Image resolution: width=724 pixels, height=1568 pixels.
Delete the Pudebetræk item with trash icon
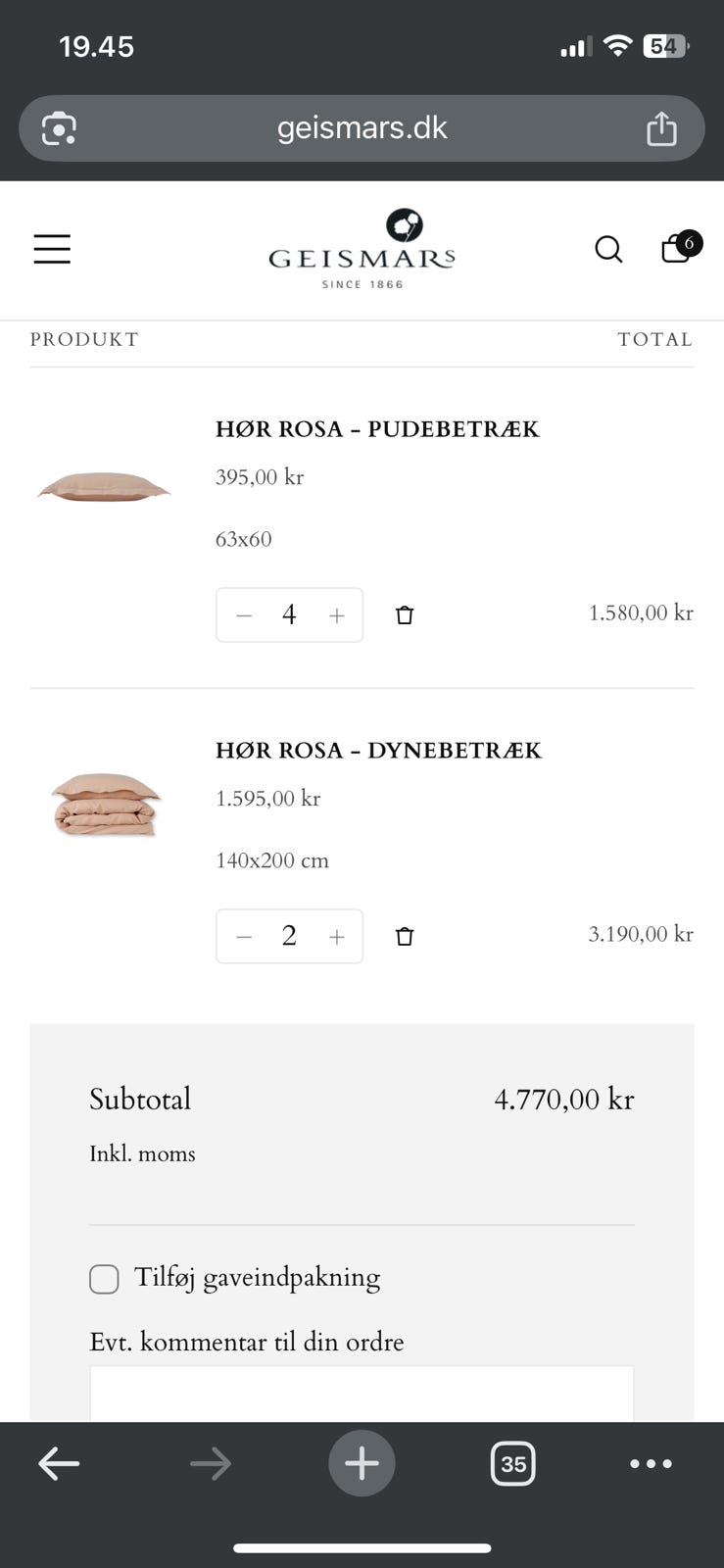tap(405, 615)
